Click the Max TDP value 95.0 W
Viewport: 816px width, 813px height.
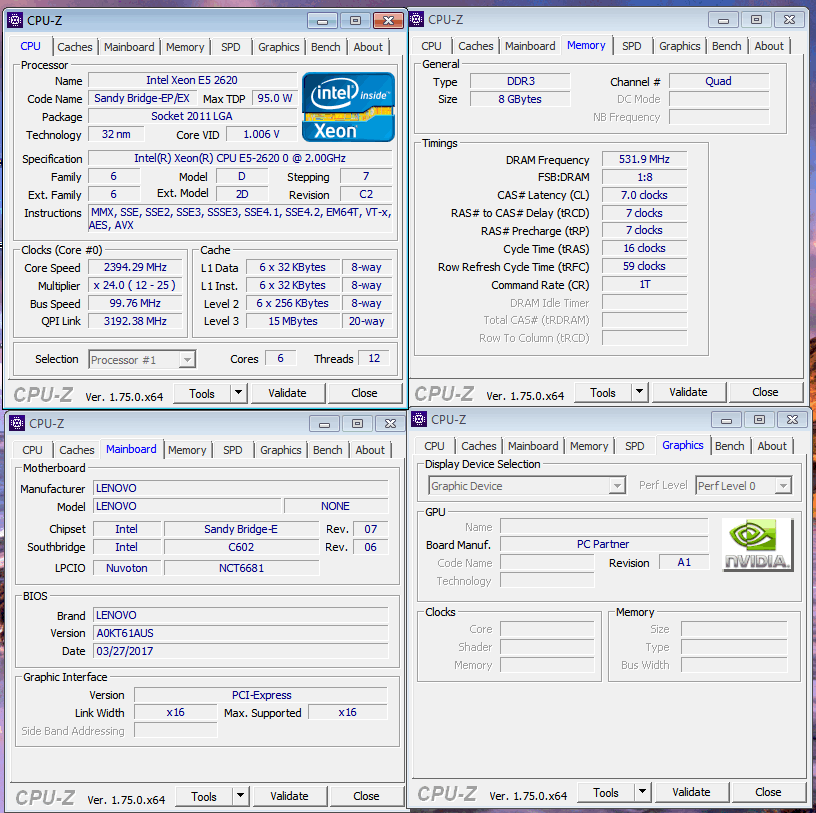pos(275,98)
